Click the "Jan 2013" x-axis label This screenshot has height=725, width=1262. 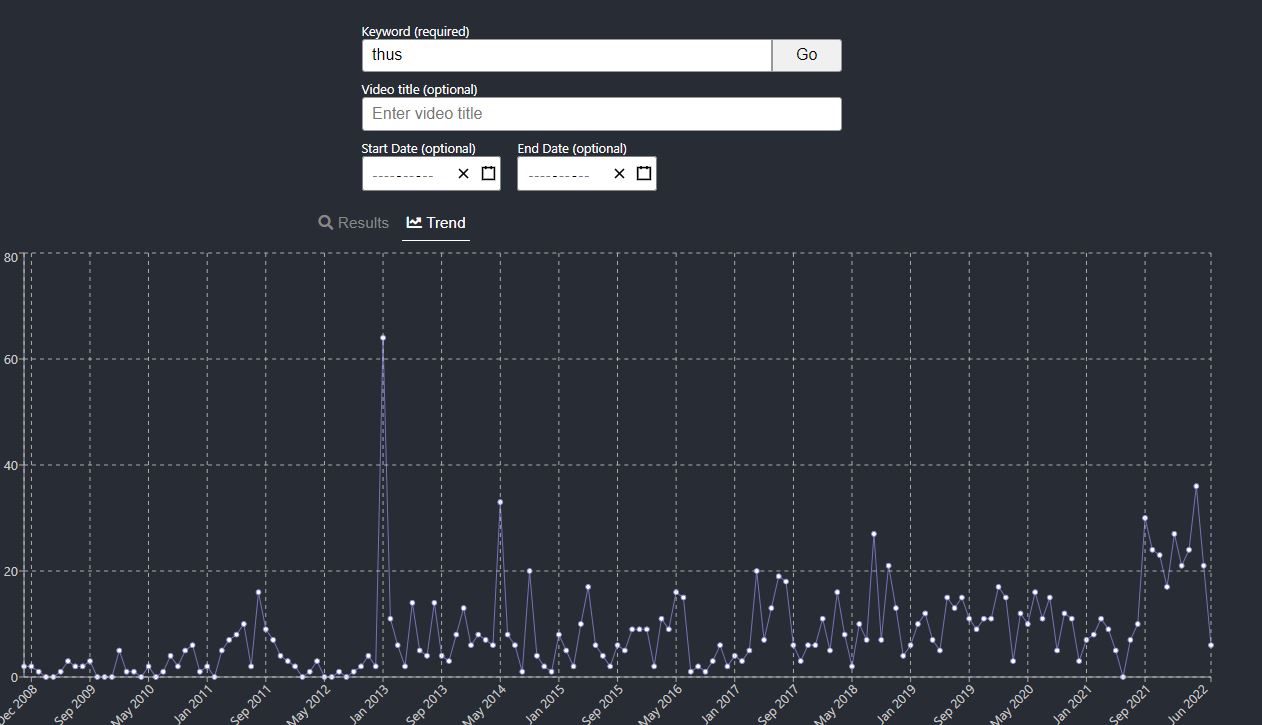[369, 704]
